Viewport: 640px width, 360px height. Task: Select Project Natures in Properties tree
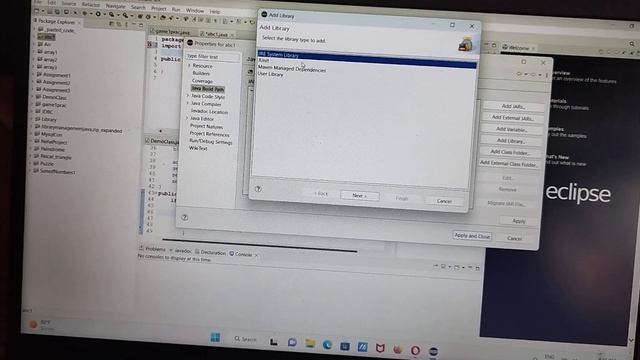point(206,127)
